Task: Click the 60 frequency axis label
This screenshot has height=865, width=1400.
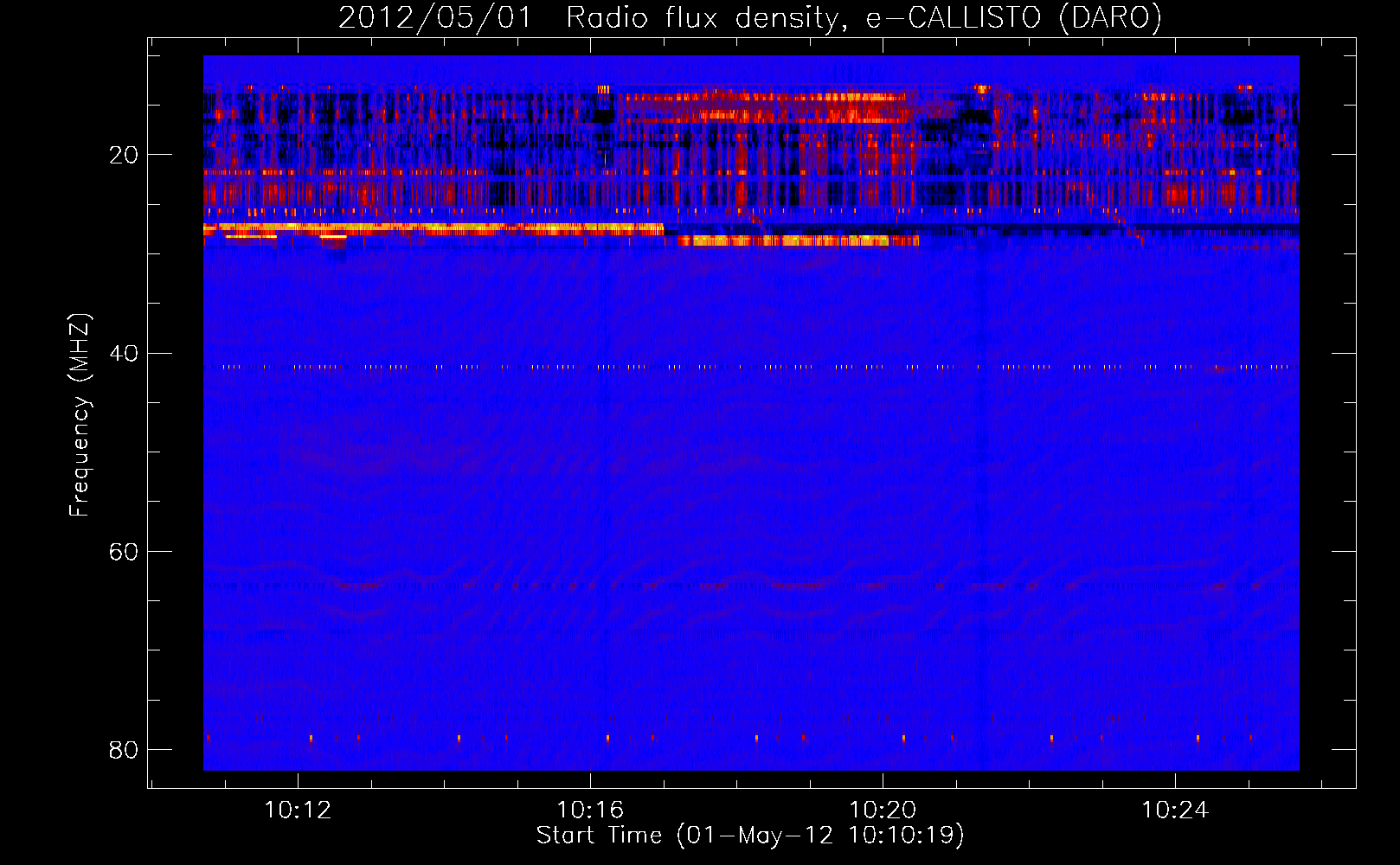Action: point(124,551)
